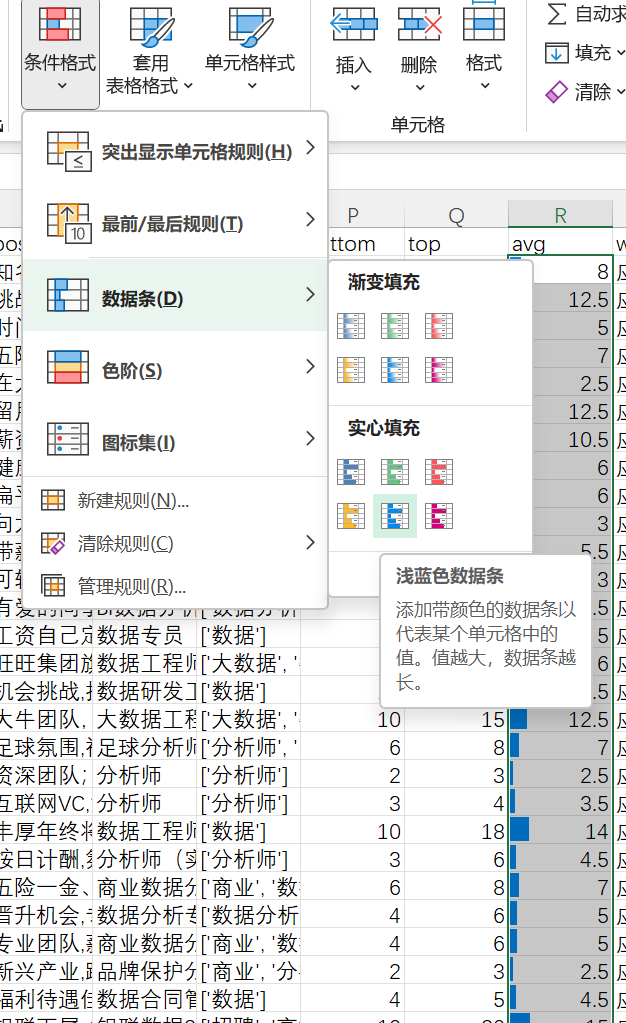Open dropdown arrow under 插入

[x=354, y=87]
